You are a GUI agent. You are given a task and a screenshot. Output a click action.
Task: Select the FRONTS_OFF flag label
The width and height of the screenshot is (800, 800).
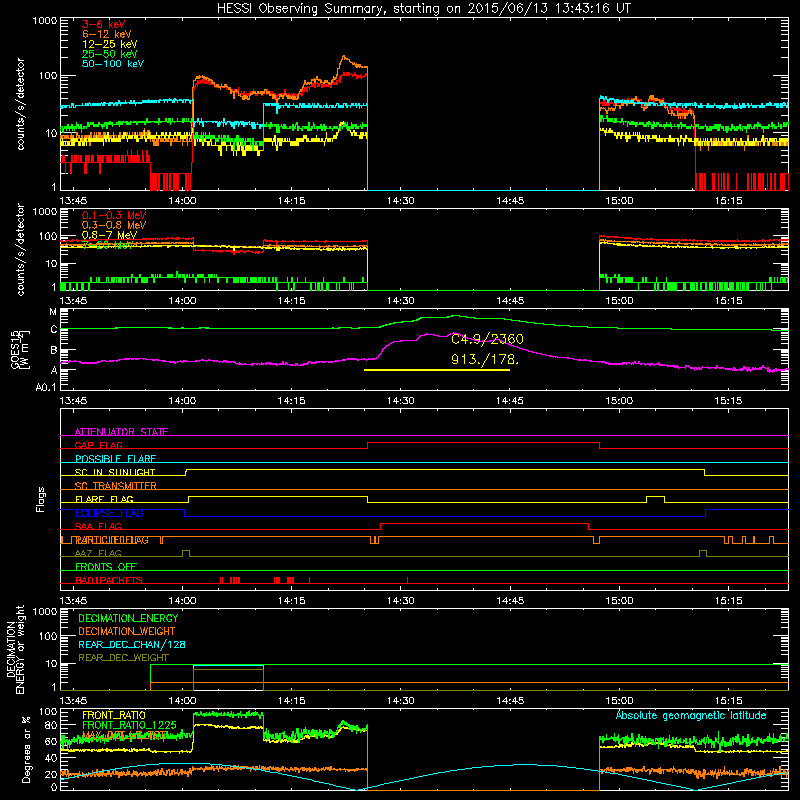106,567
